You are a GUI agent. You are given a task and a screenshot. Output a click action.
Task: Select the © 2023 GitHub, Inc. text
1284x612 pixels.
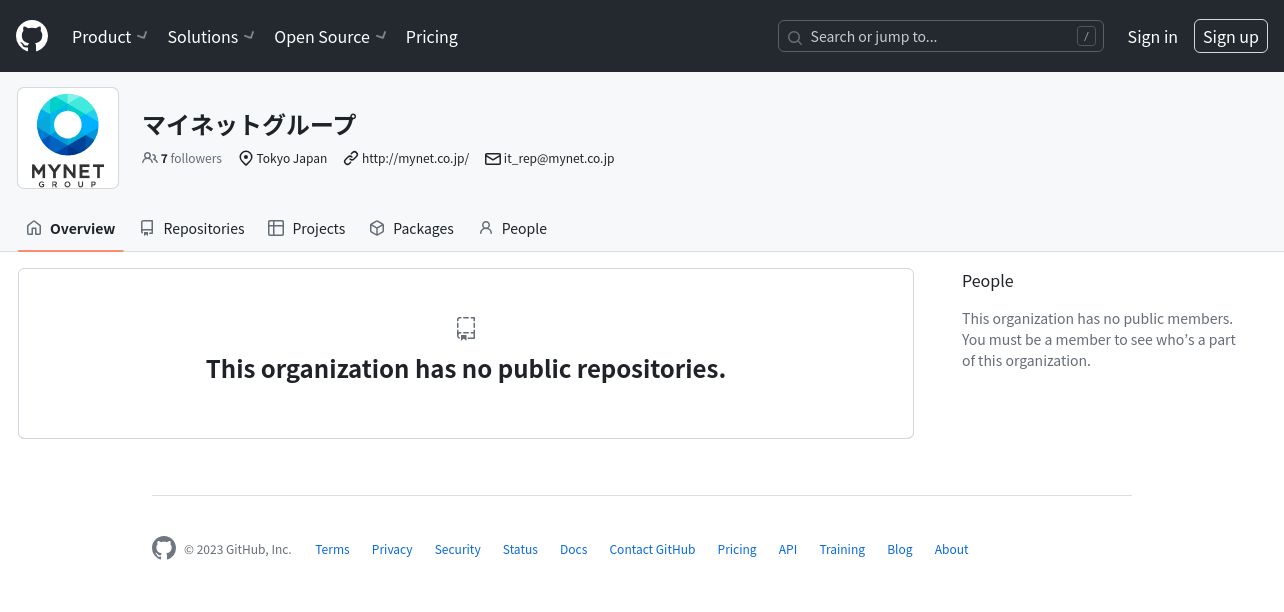click(238, 549)
